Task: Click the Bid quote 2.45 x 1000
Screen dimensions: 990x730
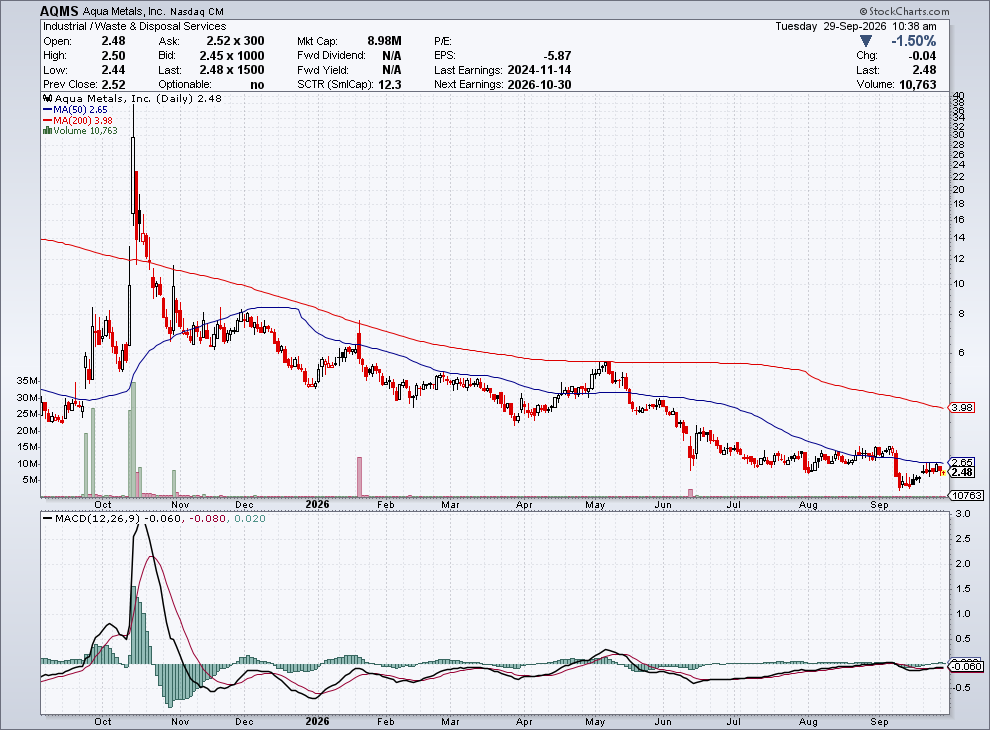Action: coord(232,56)
